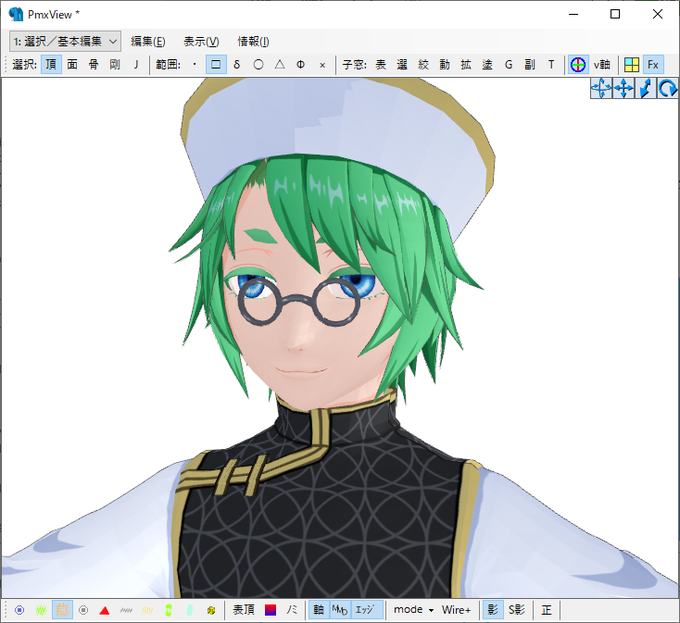Click the four-pane yellow grid icon
The image size is (680, 623).
[x=631, y=65]
